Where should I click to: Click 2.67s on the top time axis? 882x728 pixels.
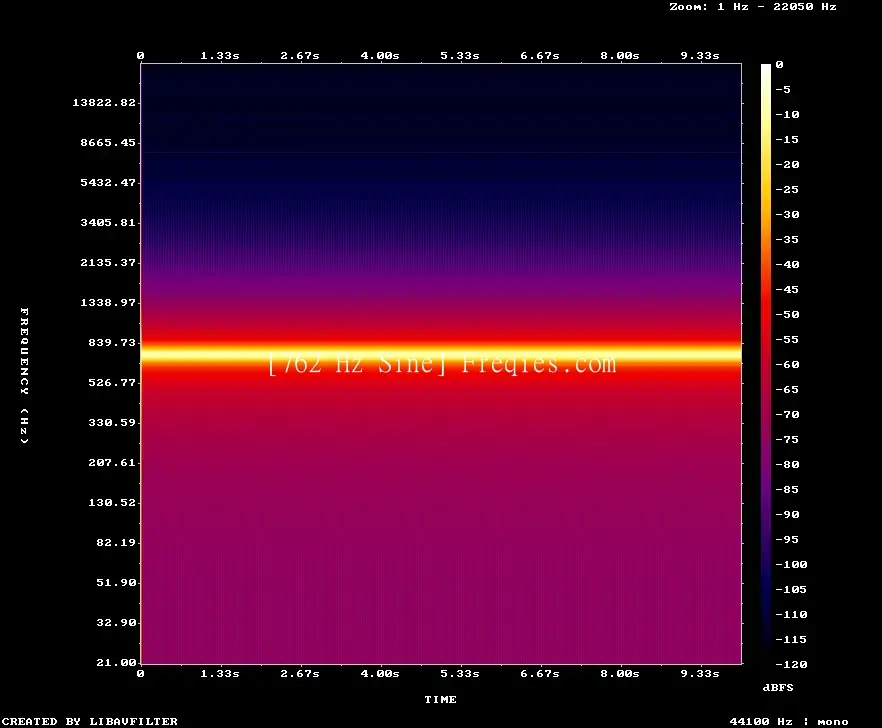click(x=300, y=56)
